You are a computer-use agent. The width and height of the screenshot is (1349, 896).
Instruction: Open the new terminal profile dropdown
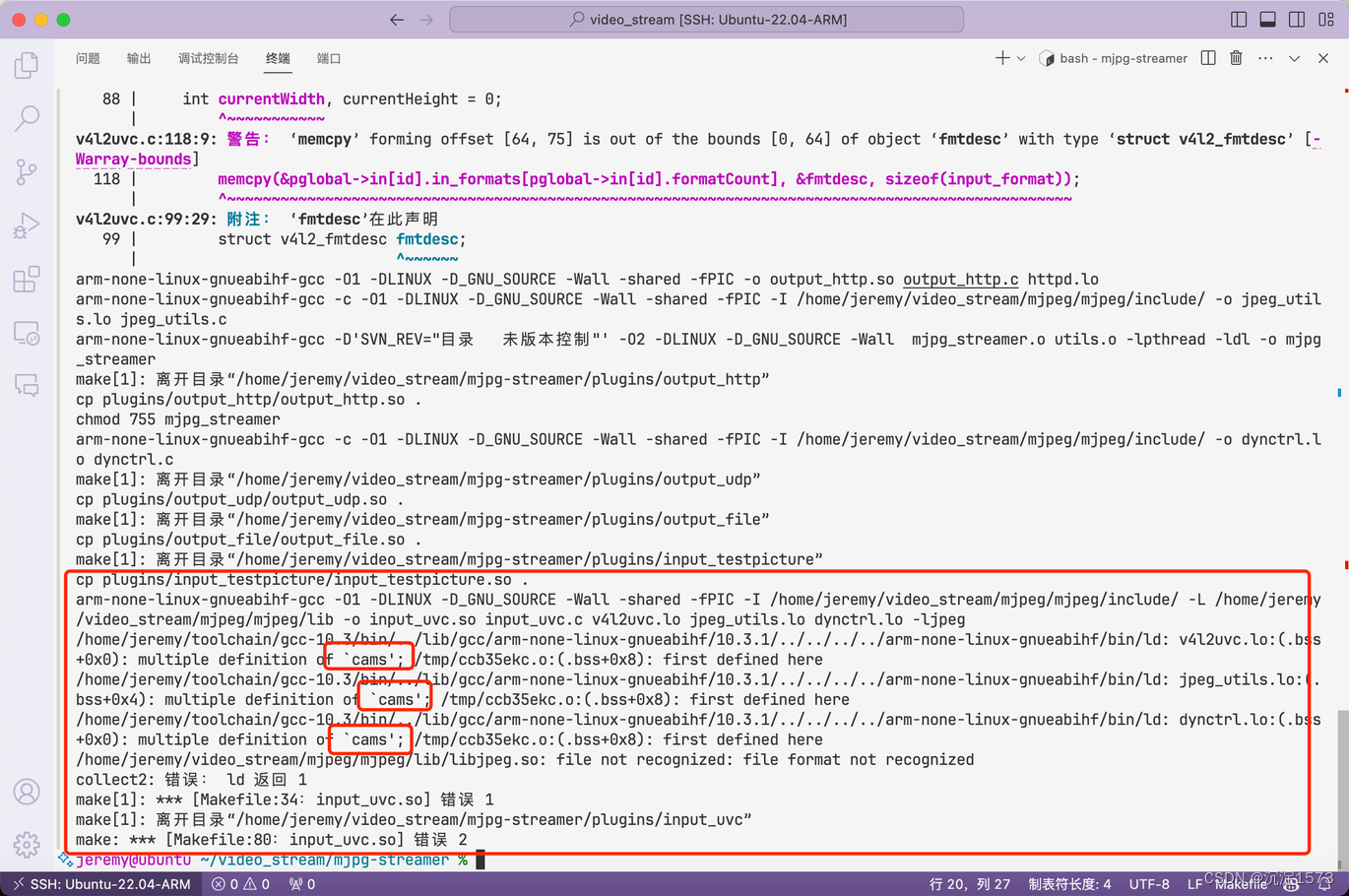(x=1021, y=58)
